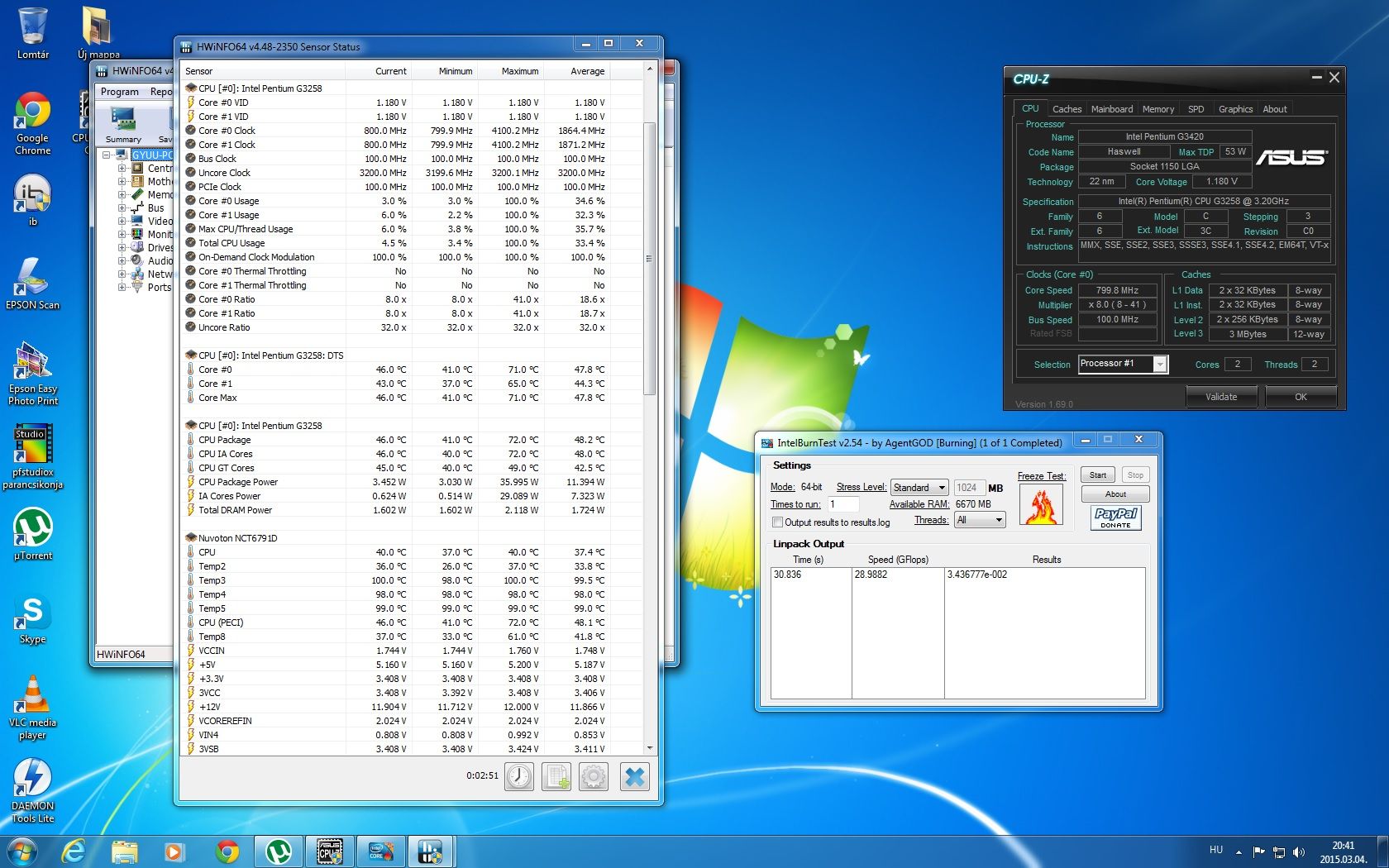Image resolution: width=1389 pixels, height=868 pixels.
Task: Switch to Memory tab in CPU-Z
Action: click(x=1157, y=109)
